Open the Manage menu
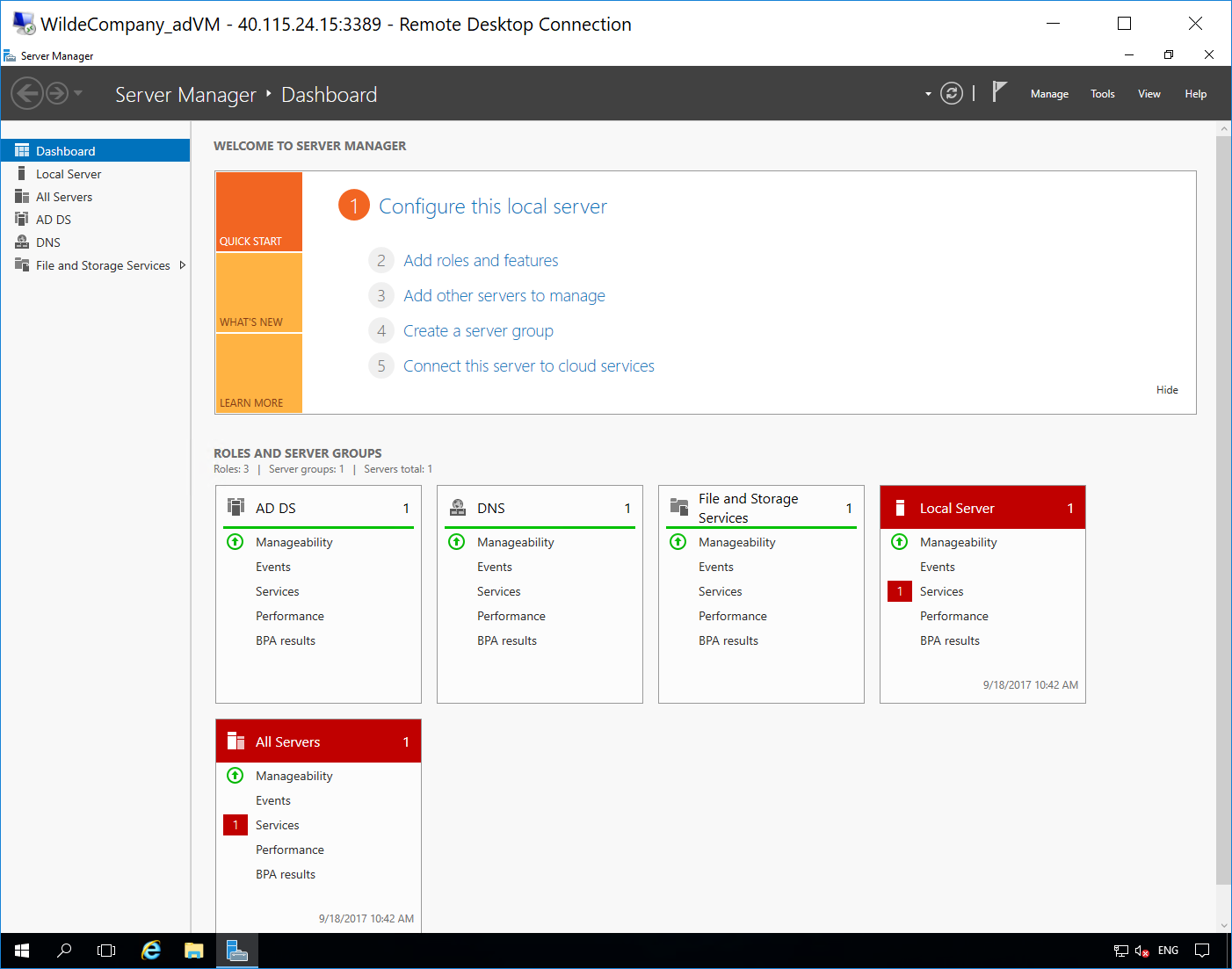This screenshot has height=969, width=1232. [1049, 94]
